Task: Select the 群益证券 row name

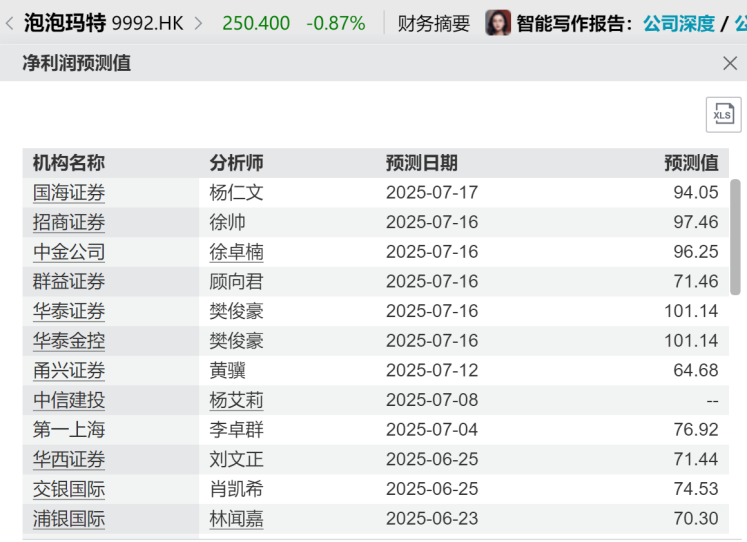Action: pyautogui.click(x=69, y=281)
